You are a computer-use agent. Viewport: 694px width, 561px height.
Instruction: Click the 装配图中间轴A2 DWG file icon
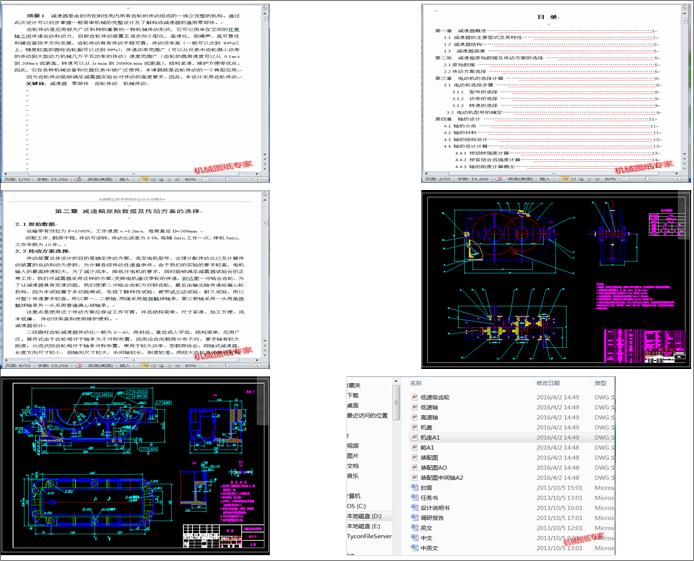(x=415, y=478)
